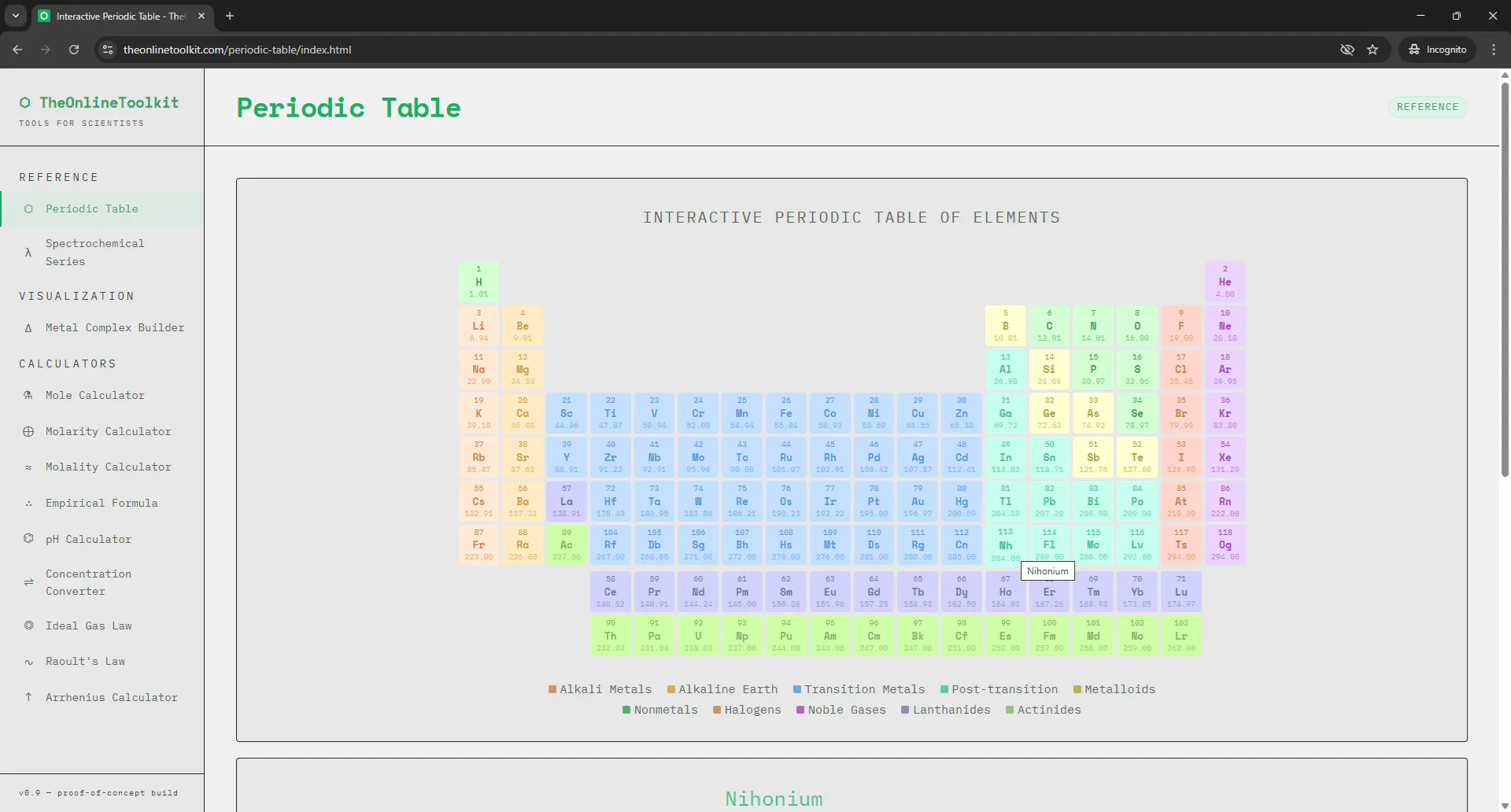Open Ideal Gas Law calculator
The image size is (1511, 812).
point(102,626)
